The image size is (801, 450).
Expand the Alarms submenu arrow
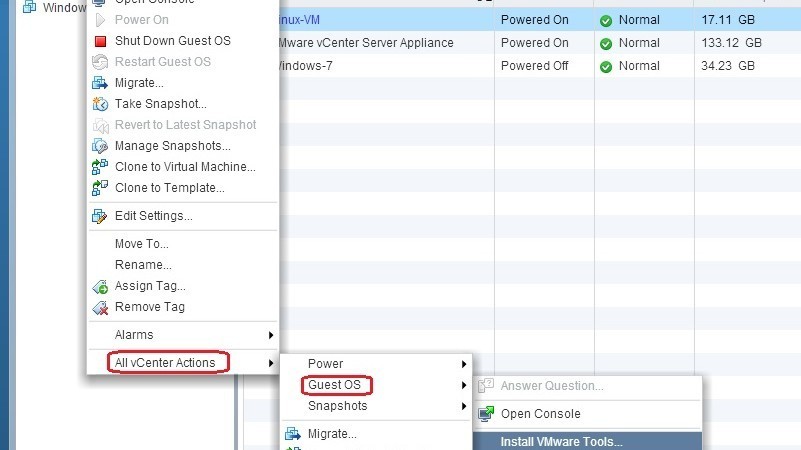pyautogui.click(x=271, y=335)
